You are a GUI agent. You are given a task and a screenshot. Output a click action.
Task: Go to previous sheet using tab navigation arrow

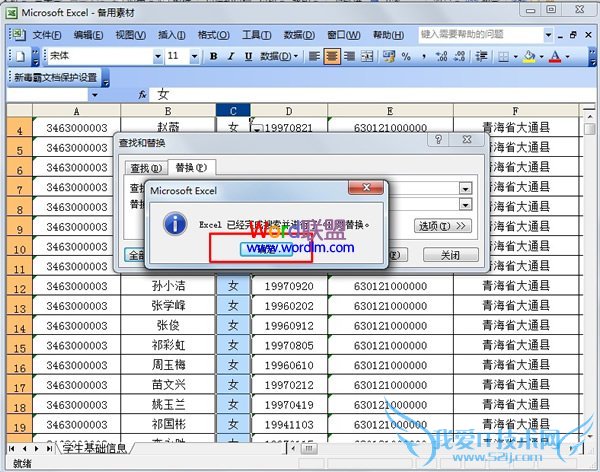(x=24, y=448)
